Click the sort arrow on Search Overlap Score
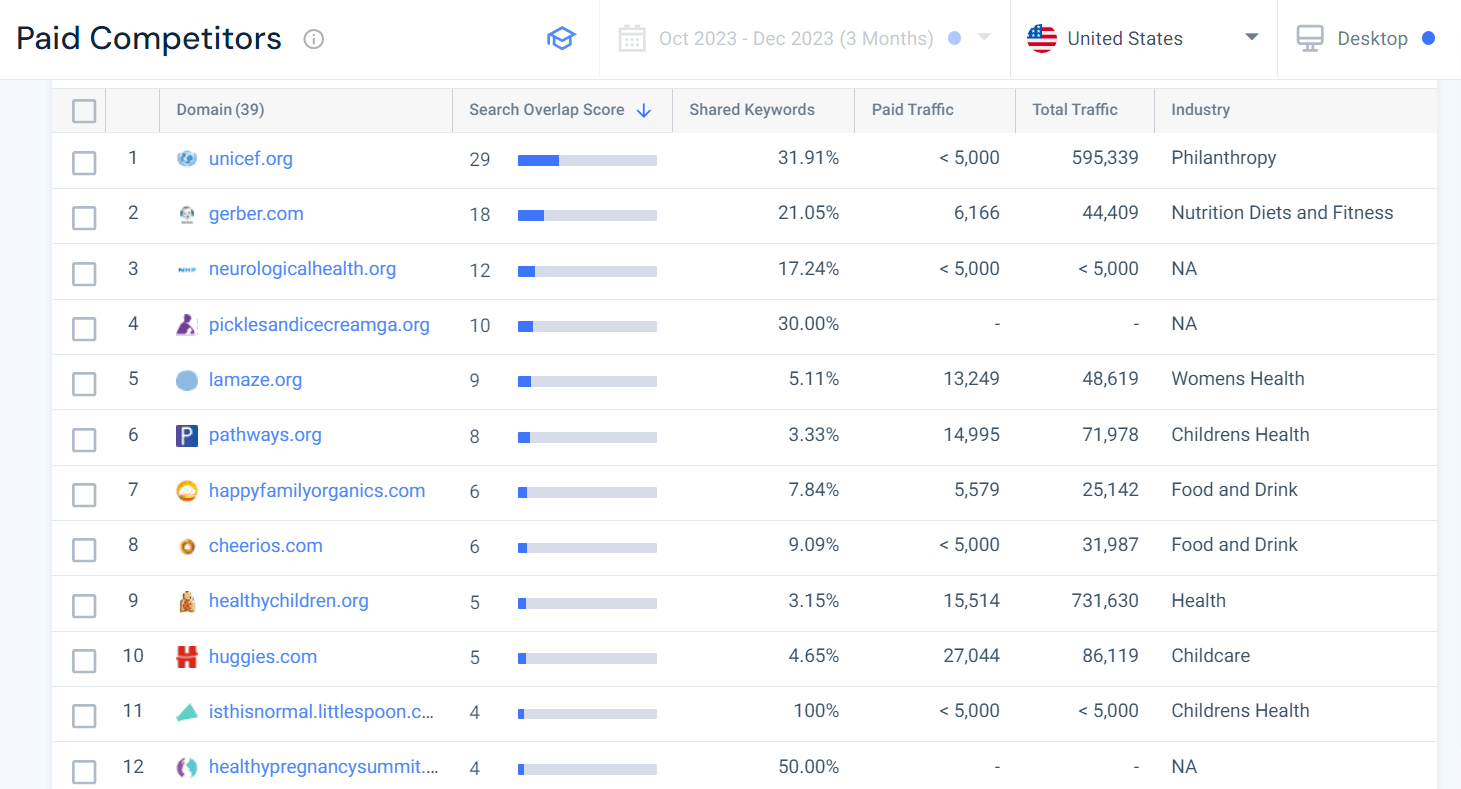This screenshot has height=789, width=1461. (644, 111)
